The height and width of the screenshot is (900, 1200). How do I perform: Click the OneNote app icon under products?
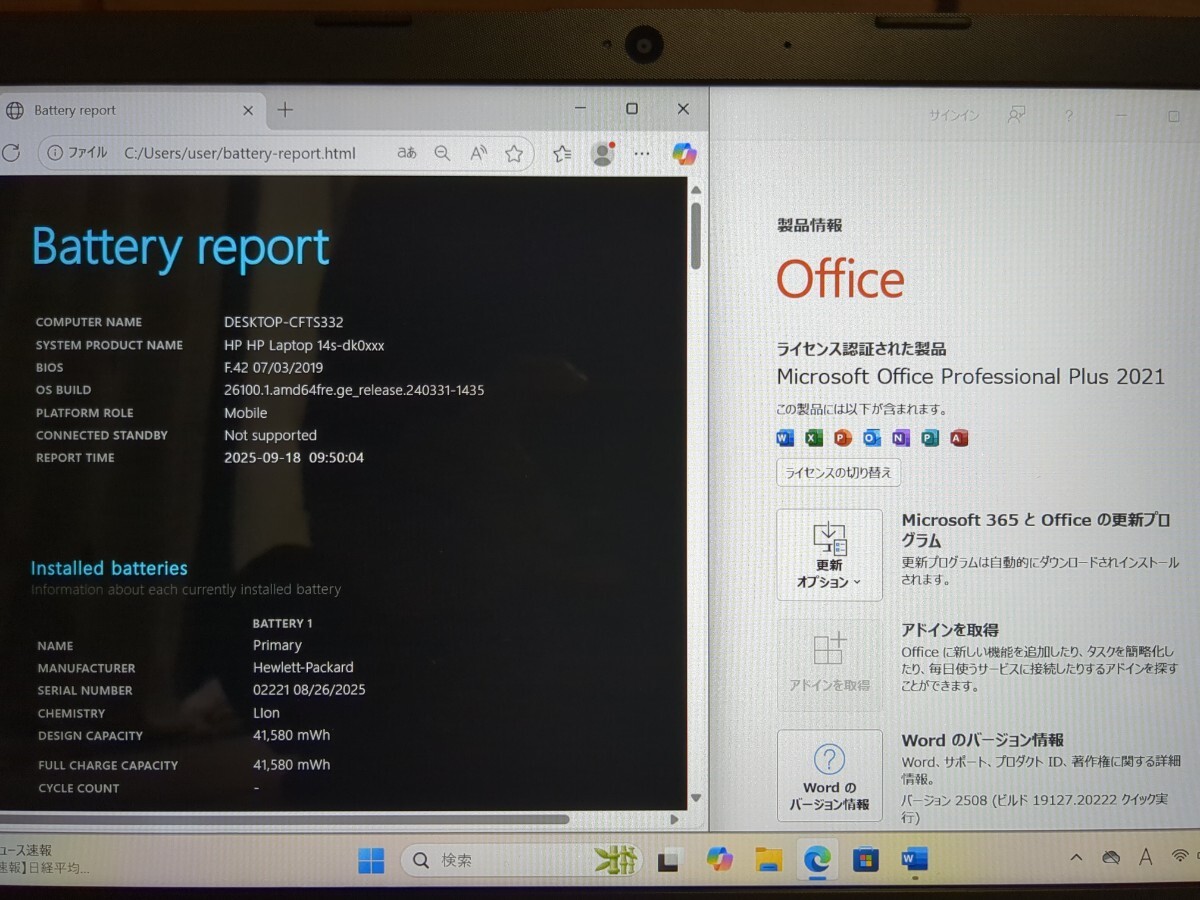pos(901,438)
